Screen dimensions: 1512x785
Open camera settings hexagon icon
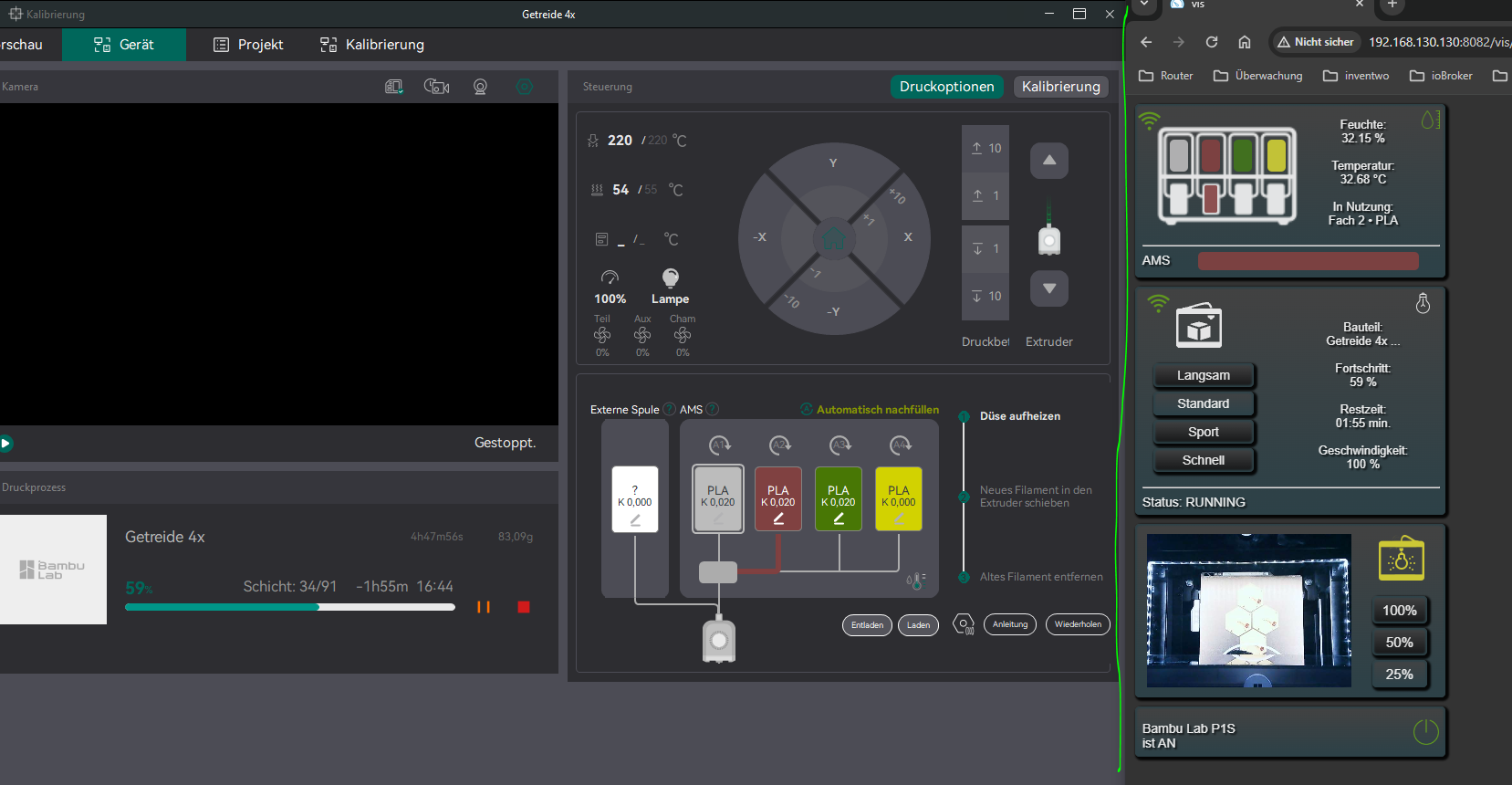524,87
